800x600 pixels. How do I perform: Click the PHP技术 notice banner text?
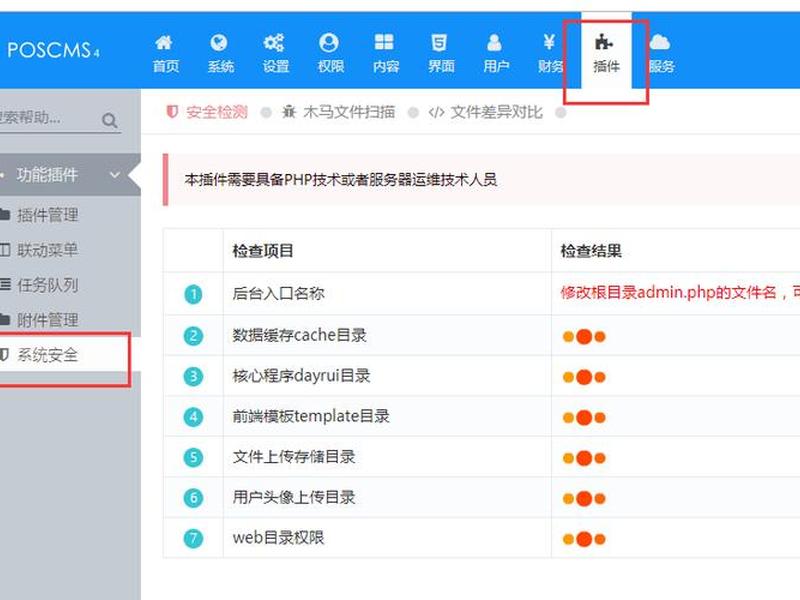[341, 180]
